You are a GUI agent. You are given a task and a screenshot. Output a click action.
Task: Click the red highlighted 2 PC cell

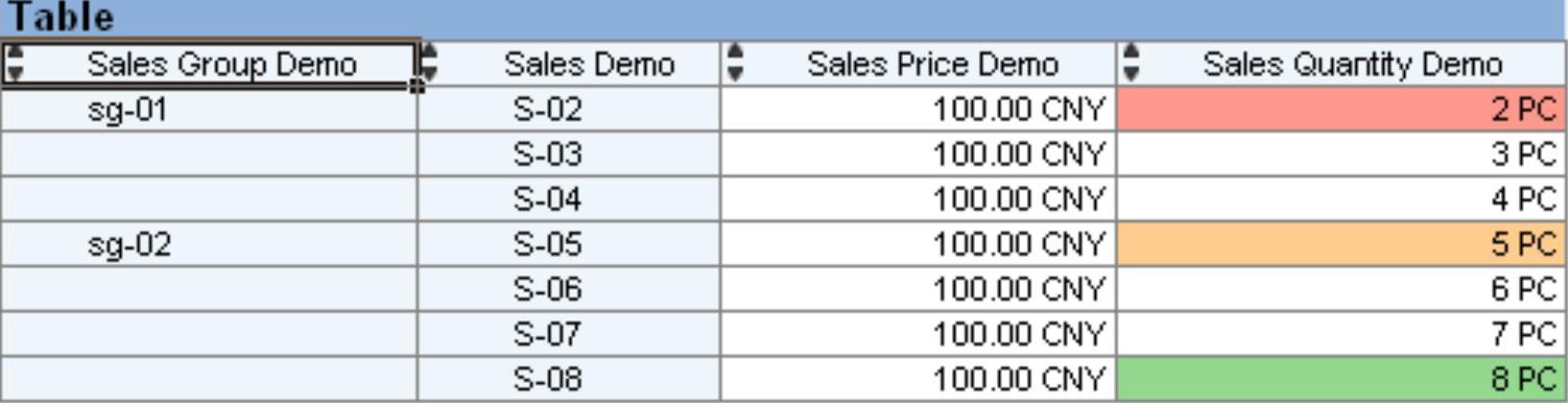click(x=1341, y=109)
